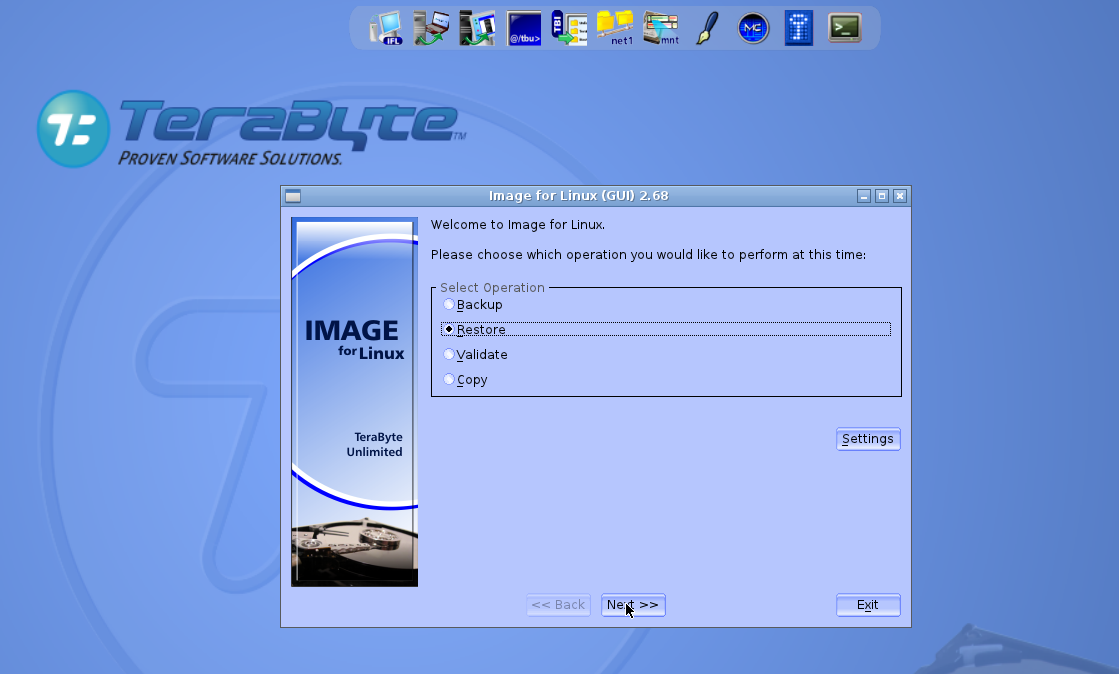1119x674 pixels.
Task: Open the Settings dialog
Action: pos(868,439)
